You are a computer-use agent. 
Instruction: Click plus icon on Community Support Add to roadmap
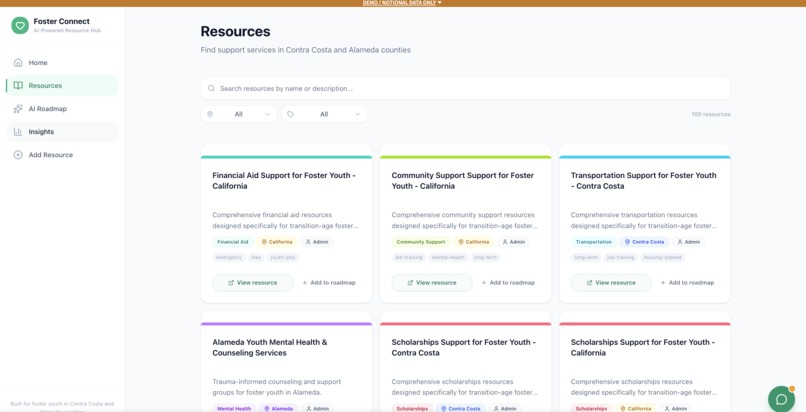click(x=484, y=283)
